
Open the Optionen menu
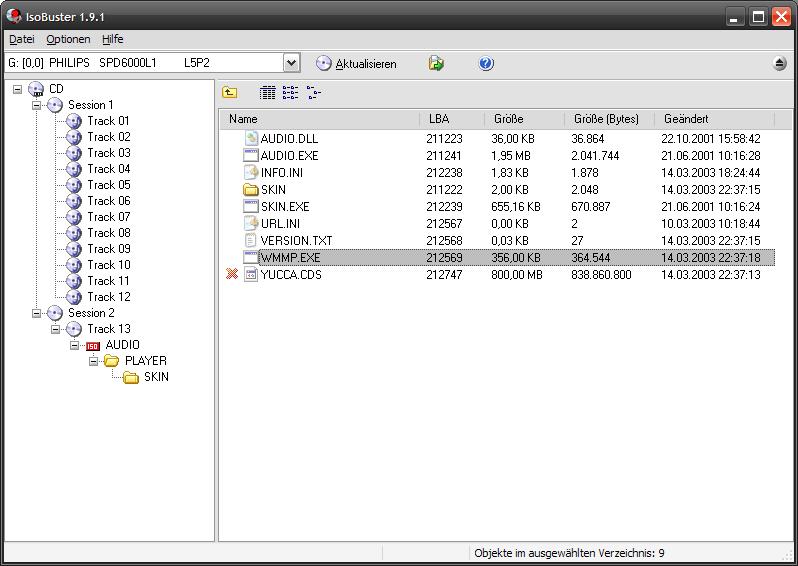tap(68, 39)
